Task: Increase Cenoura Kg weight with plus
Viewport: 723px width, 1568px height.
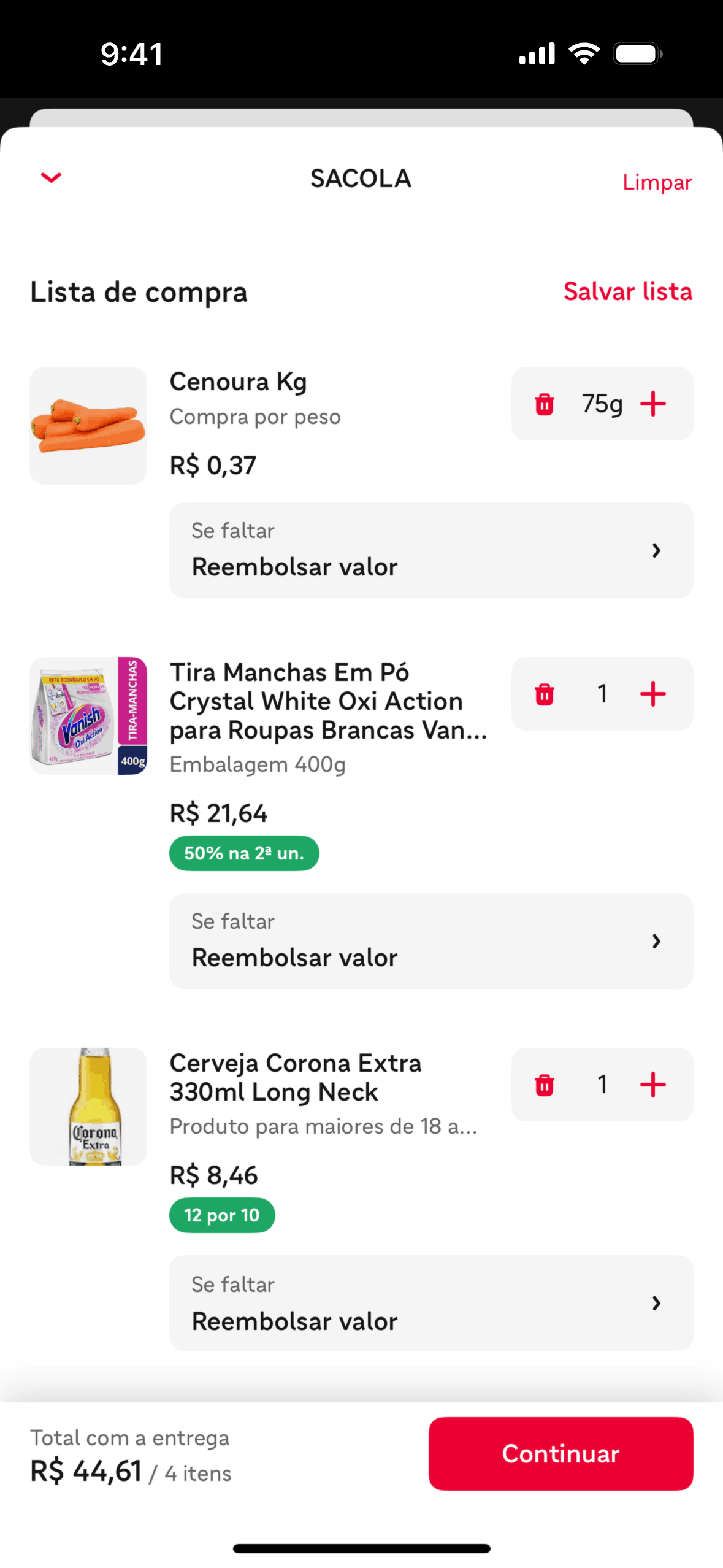Action: pyautogui.click(x=653, y=404)
